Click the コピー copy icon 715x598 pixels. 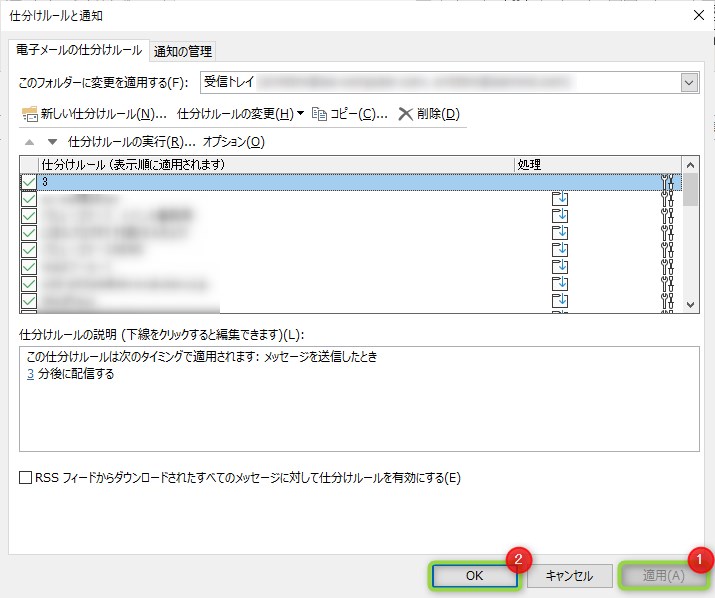tap(320, 114)
